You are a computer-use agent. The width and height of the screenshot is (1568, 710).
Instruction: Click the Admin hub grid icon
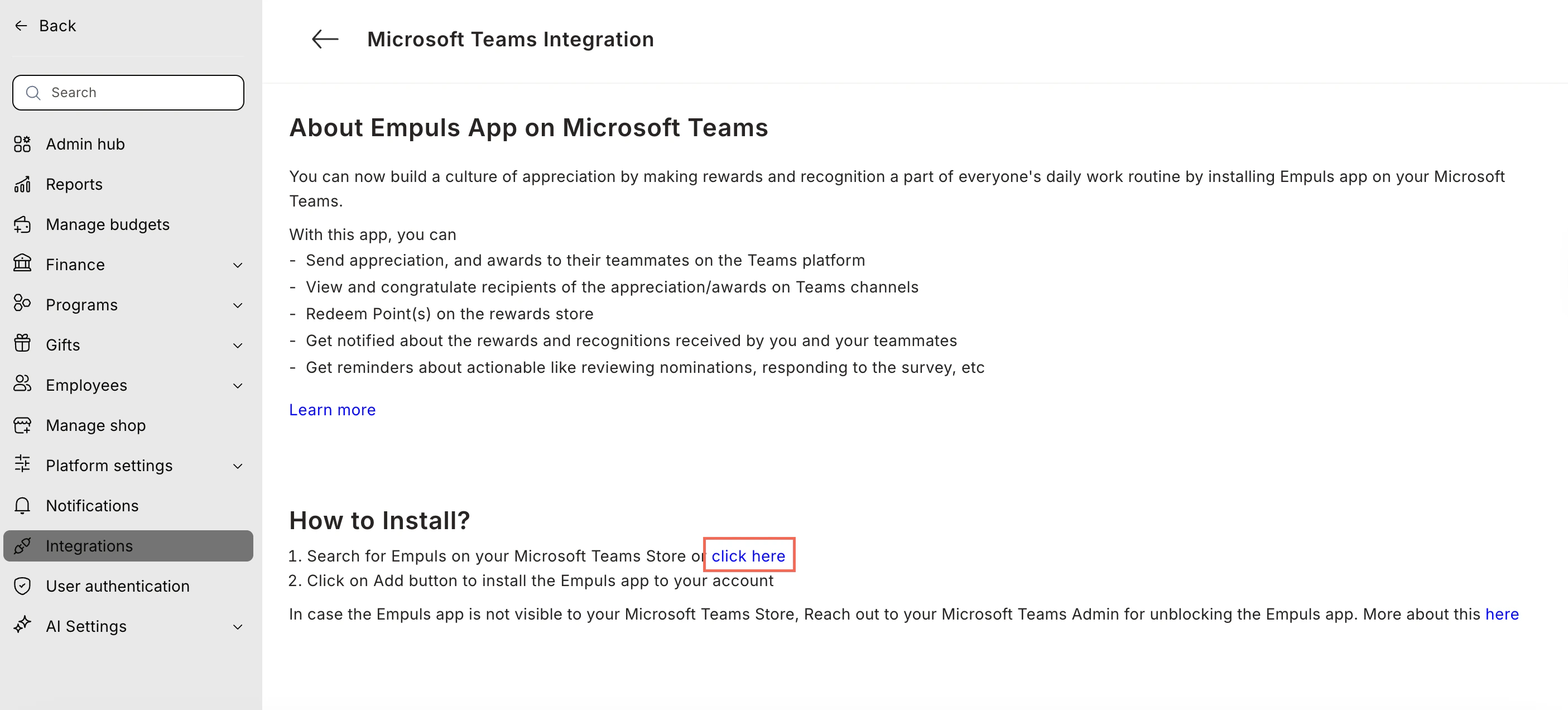click(22, 145)
